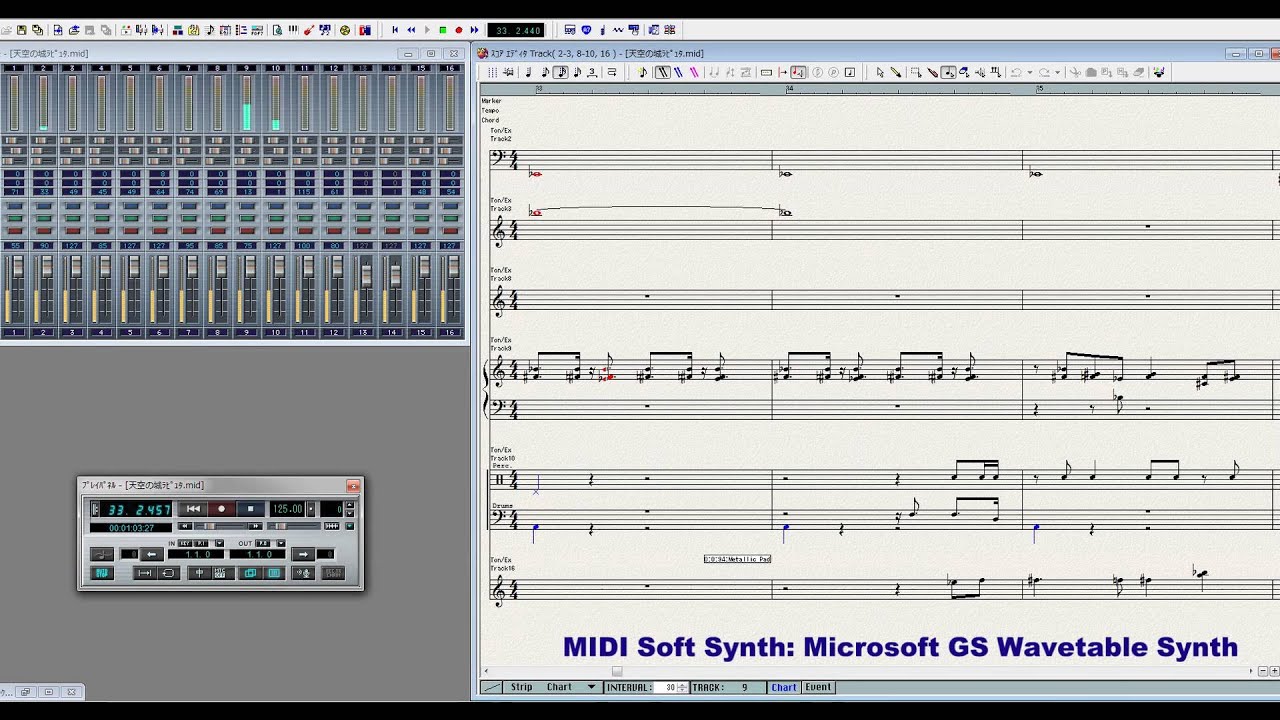Toggle the green button on mixer channel 3
Screen dimensions: 1280x720
tap(72, 218)
